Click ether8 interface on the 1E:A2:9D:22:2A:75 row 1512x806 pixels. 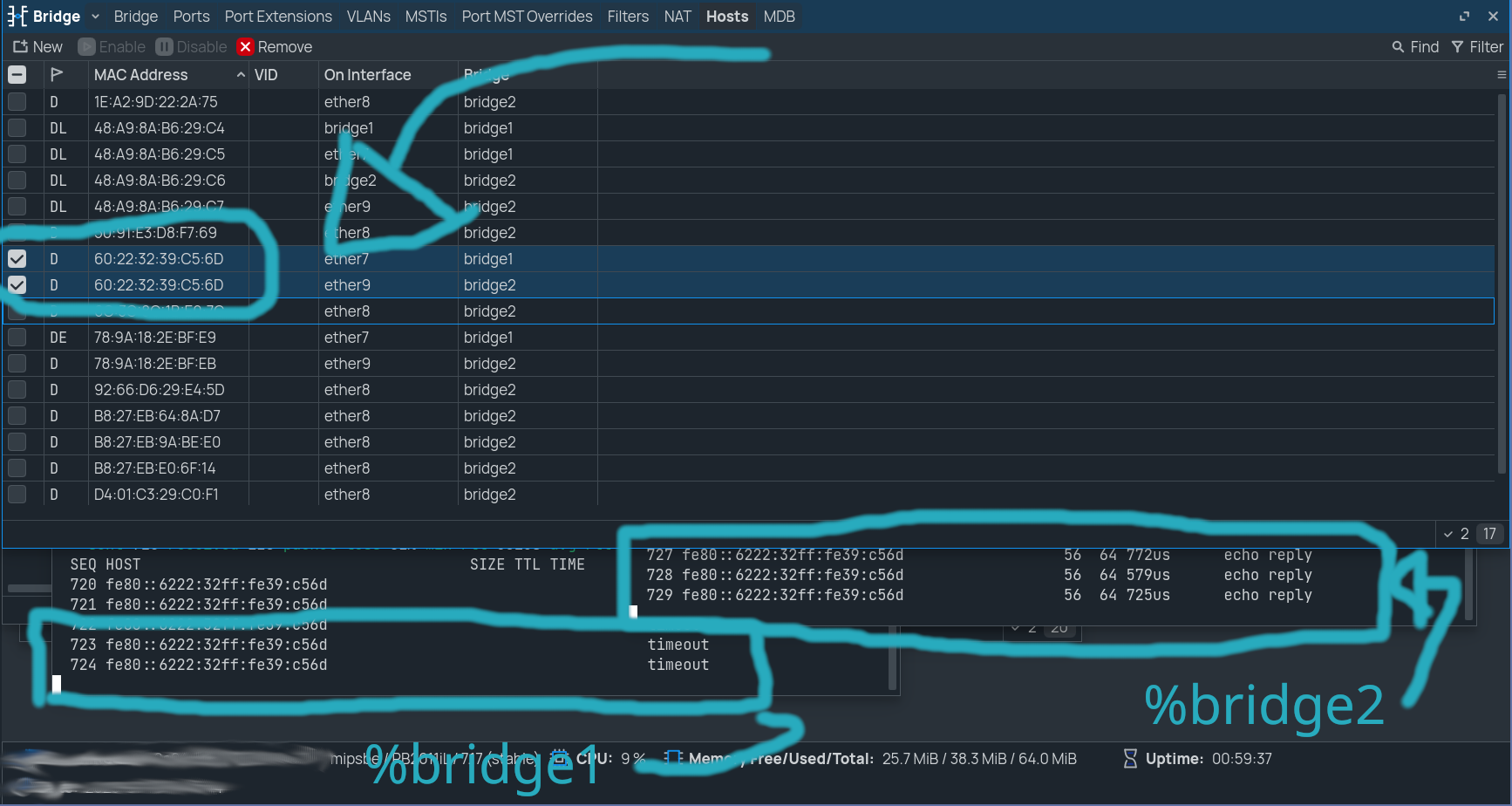(347, 102)
